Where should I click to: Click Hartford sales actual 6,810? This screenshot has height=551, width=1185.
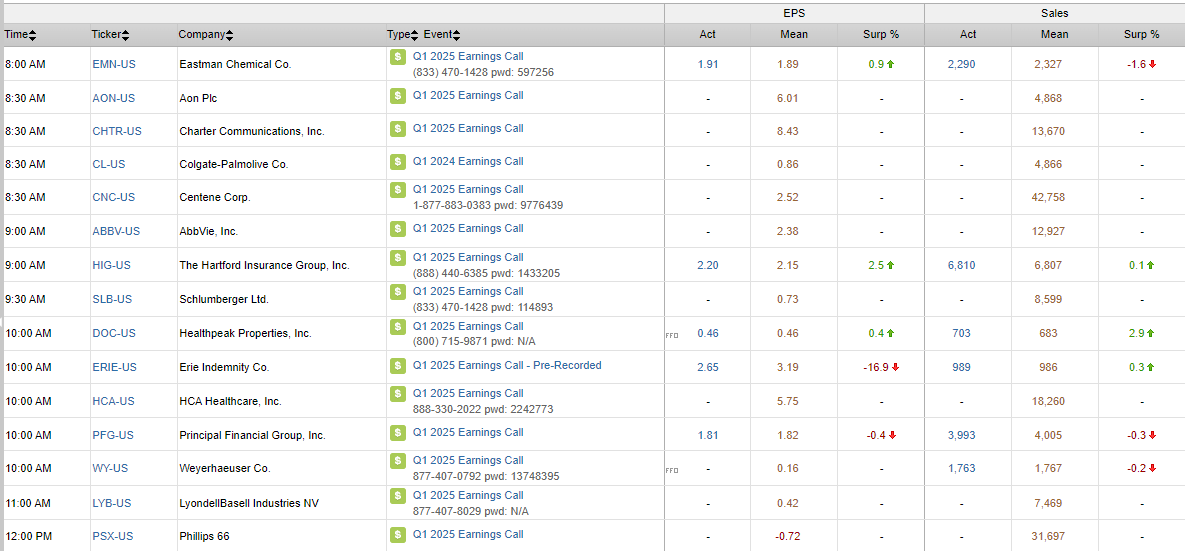(x=961, y=265)
